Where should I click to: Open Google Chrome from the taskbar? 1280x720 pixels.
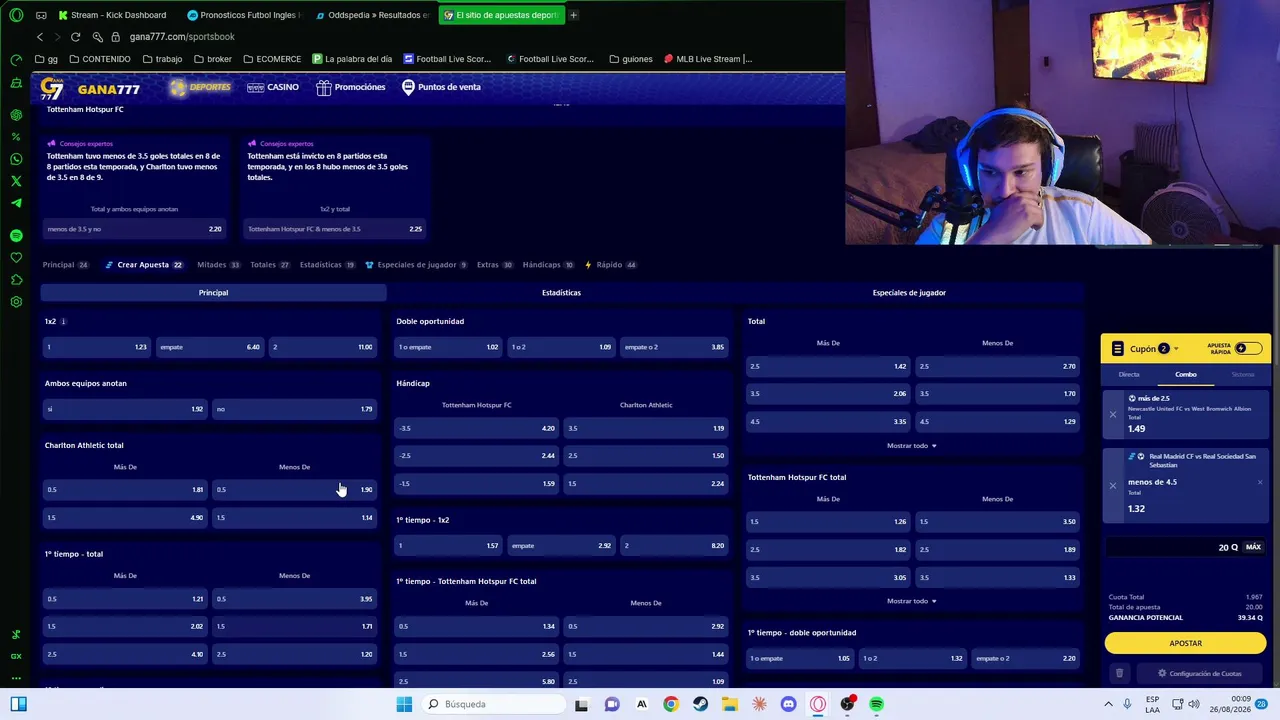coord(671,704)
